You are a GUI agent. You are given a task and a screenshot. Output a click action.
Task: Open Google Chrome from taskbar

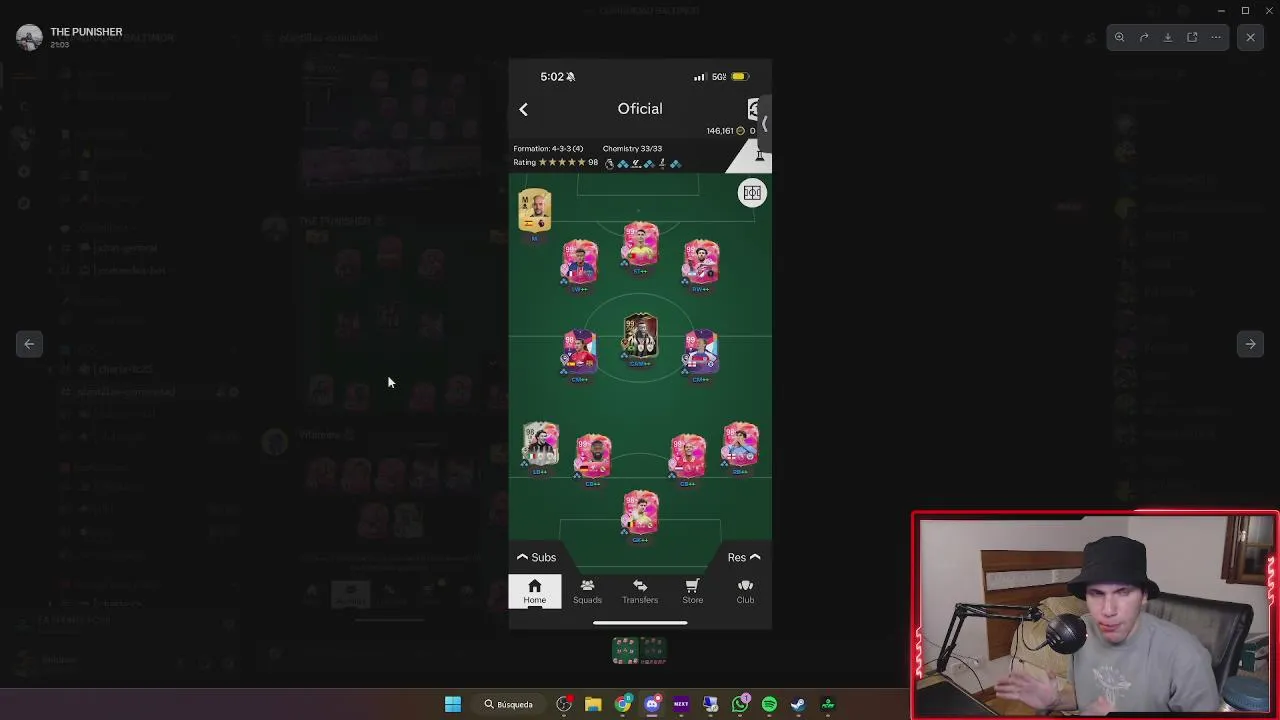[622, 704]
